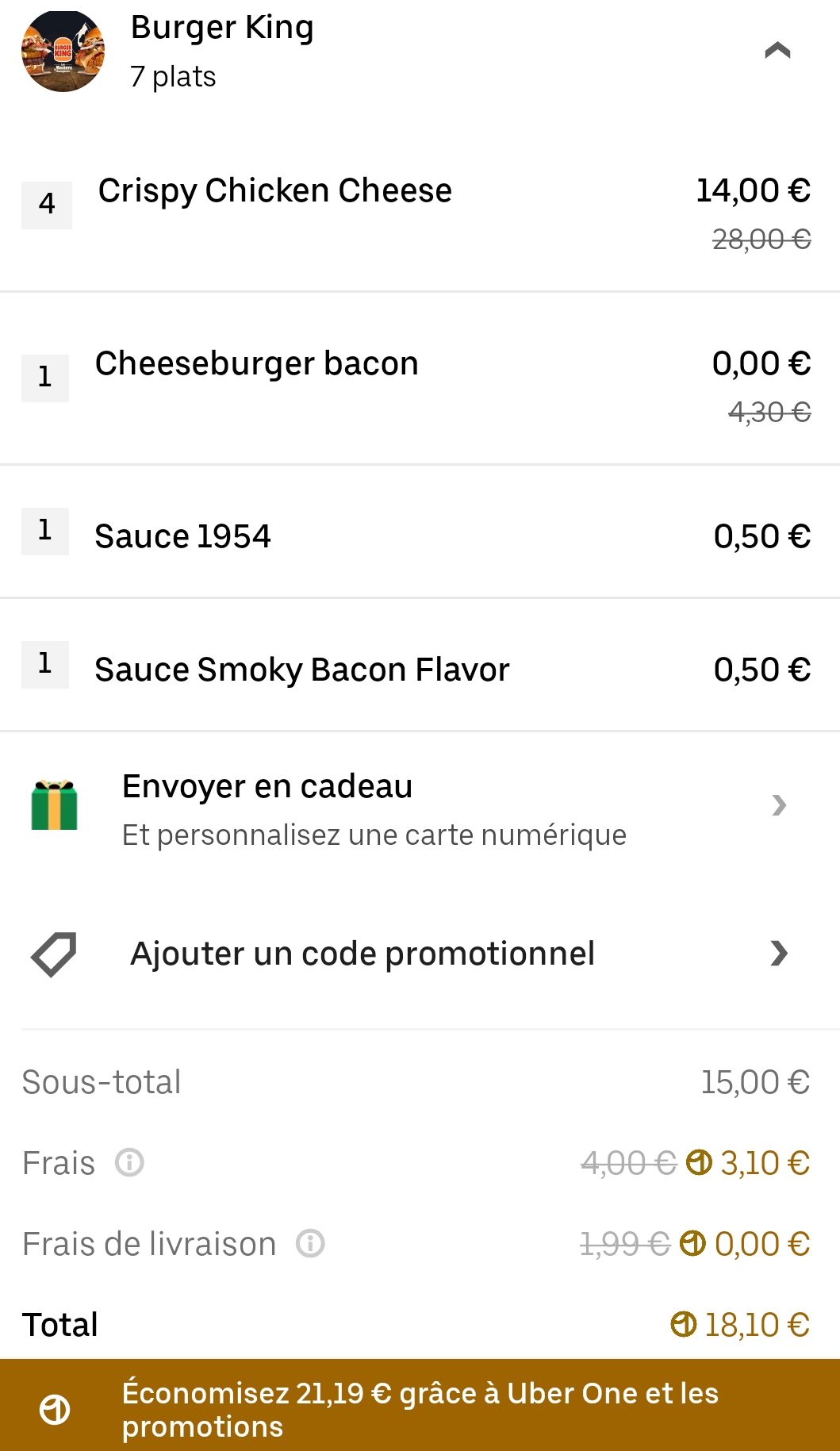Tap the Uber One icon beside Total
The height and width of the screenshot is (1451, 840).
(x=683, y=1324)
